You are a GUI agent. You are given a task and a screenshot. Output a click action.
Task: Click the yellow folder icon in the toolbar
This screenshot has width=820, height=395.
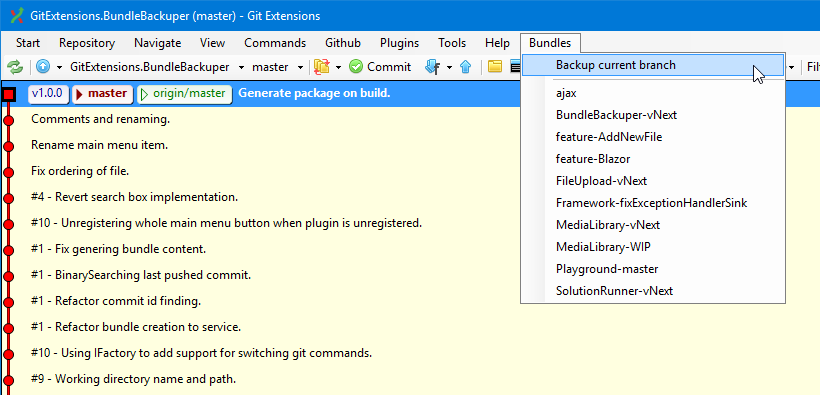click(x=495, y=67)
